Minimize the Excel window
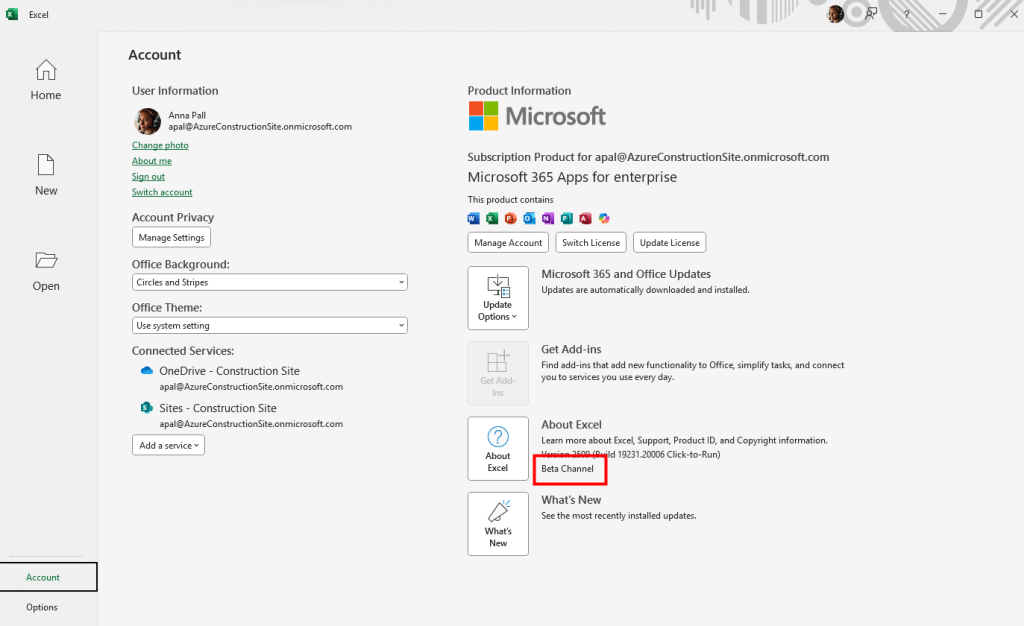This screenshot has height=626, width=1024. point(942,14)
